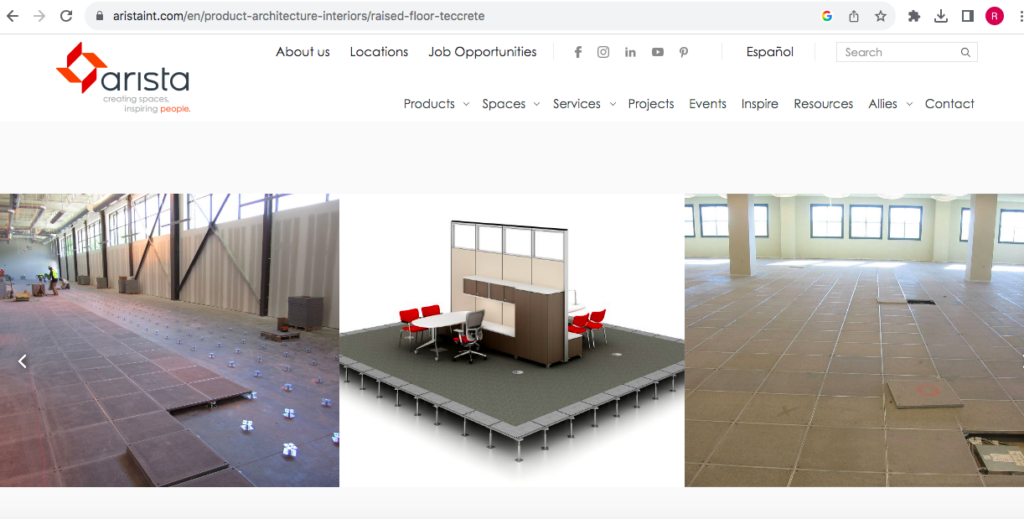The image size is (1024, 519).
Task: Click the search magnifier icon
Action: [x=965, y=52]
